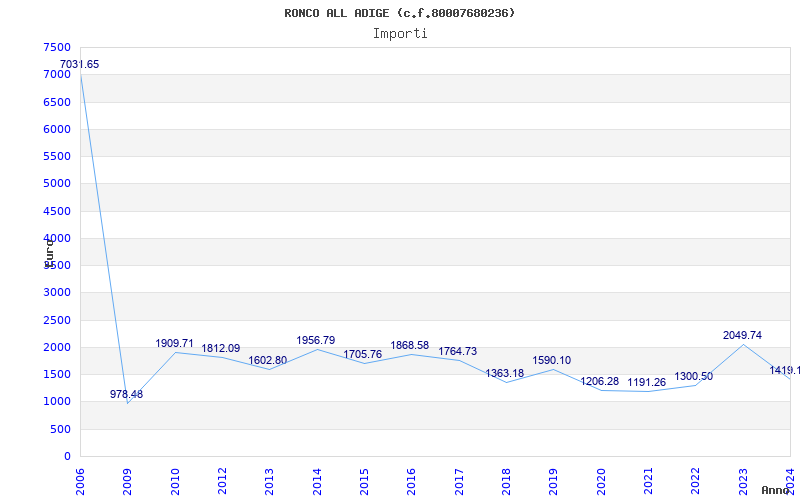Click the 2020 x-axis year label
This screenshot has height=500, width=800.
click(x=601, y=481)
